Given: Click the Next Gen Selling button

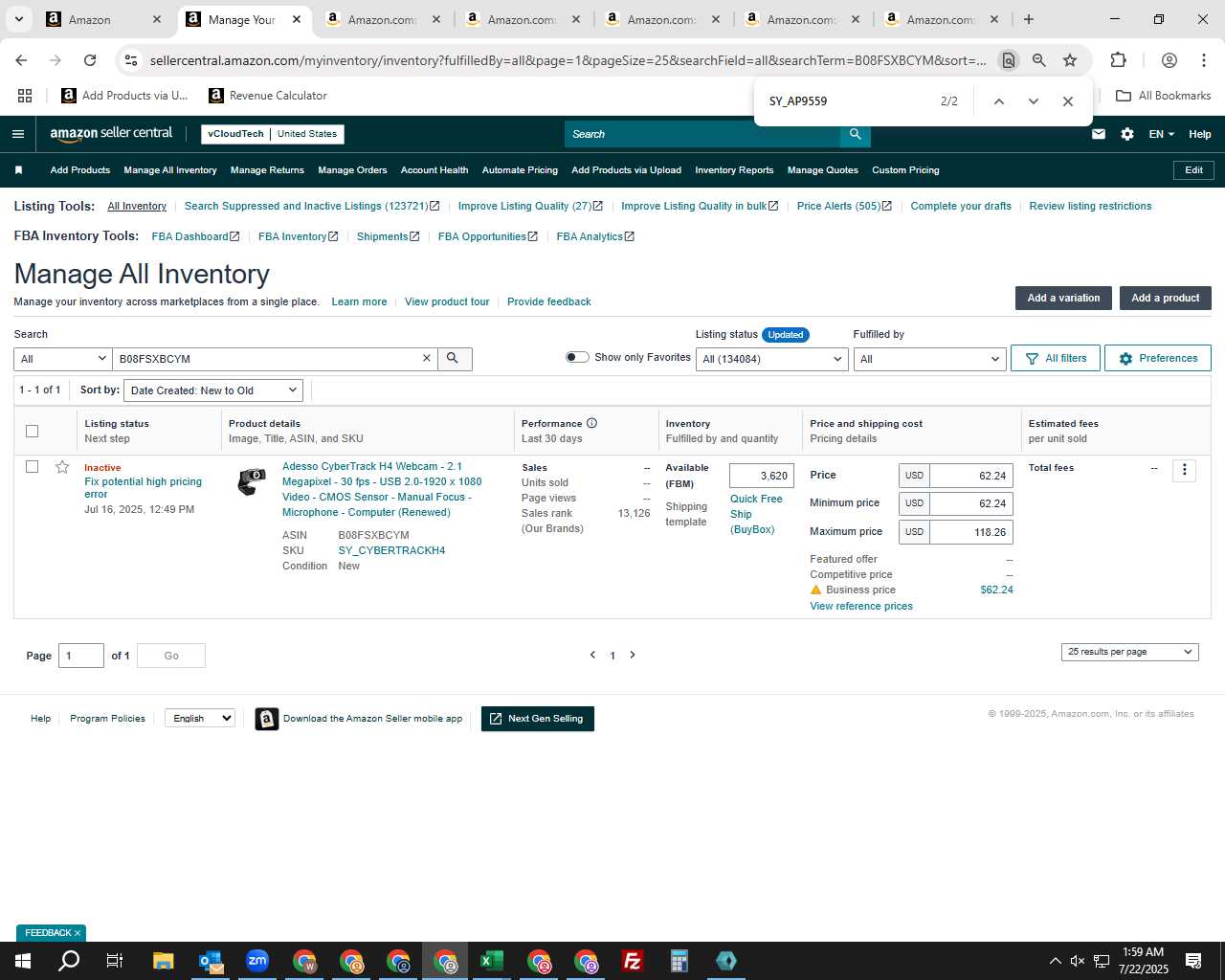Looking at the screenshot, I should click(x=538, y=719).
